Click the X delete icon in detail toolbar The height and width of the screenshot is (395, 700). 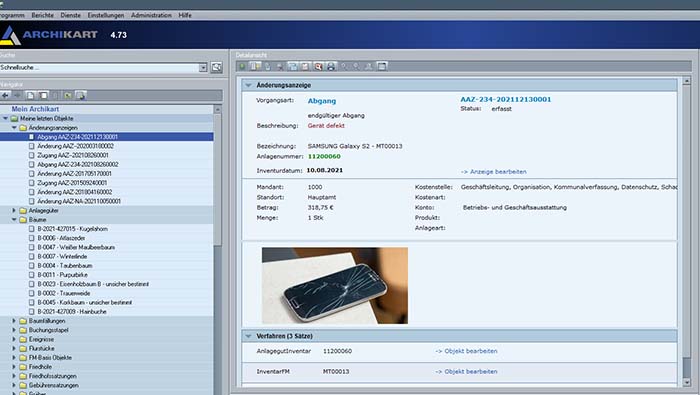[x=280, y=67]
